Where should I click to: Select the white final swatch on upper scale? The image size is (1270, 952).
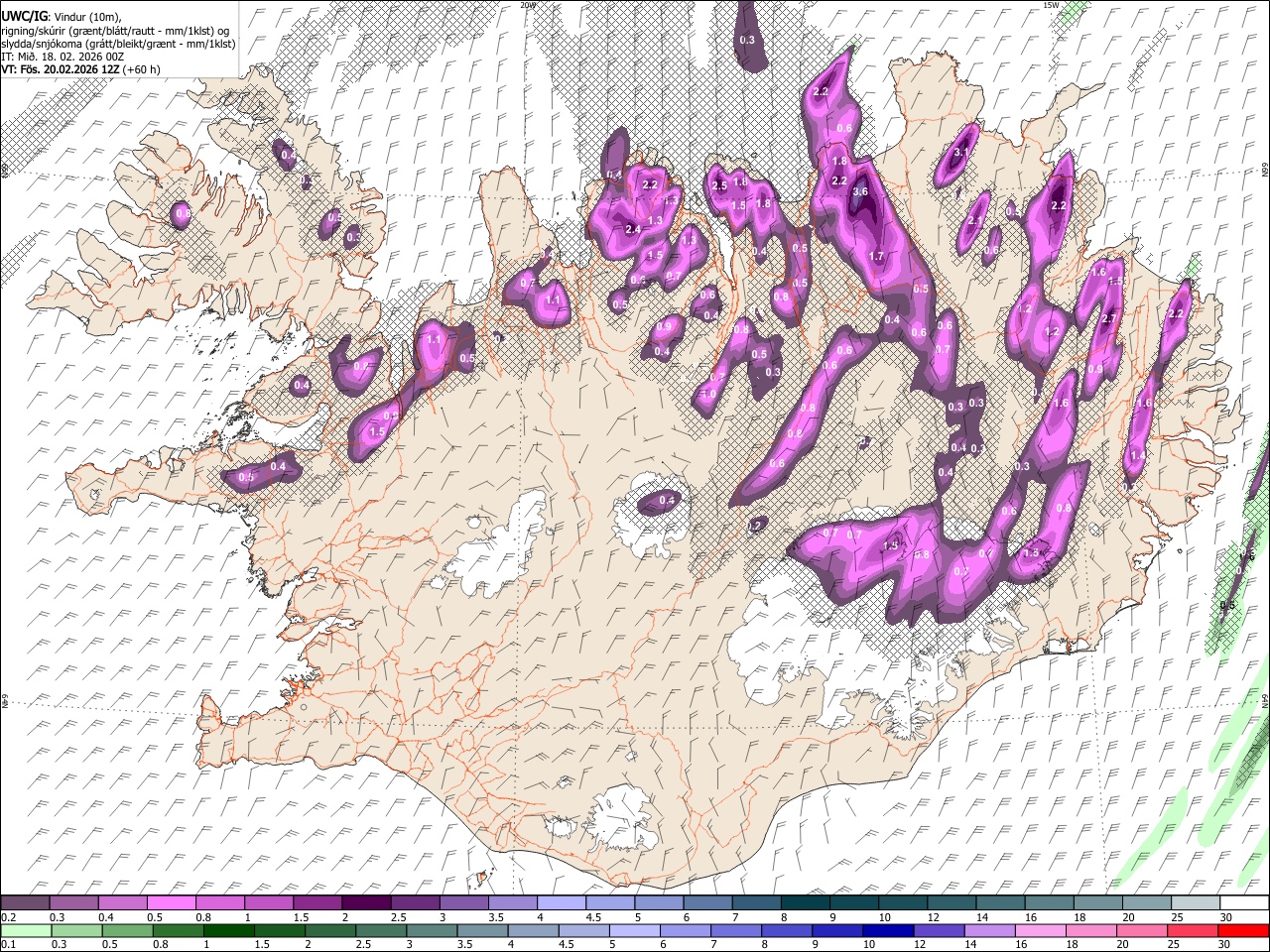click(x=1242, y=902)
